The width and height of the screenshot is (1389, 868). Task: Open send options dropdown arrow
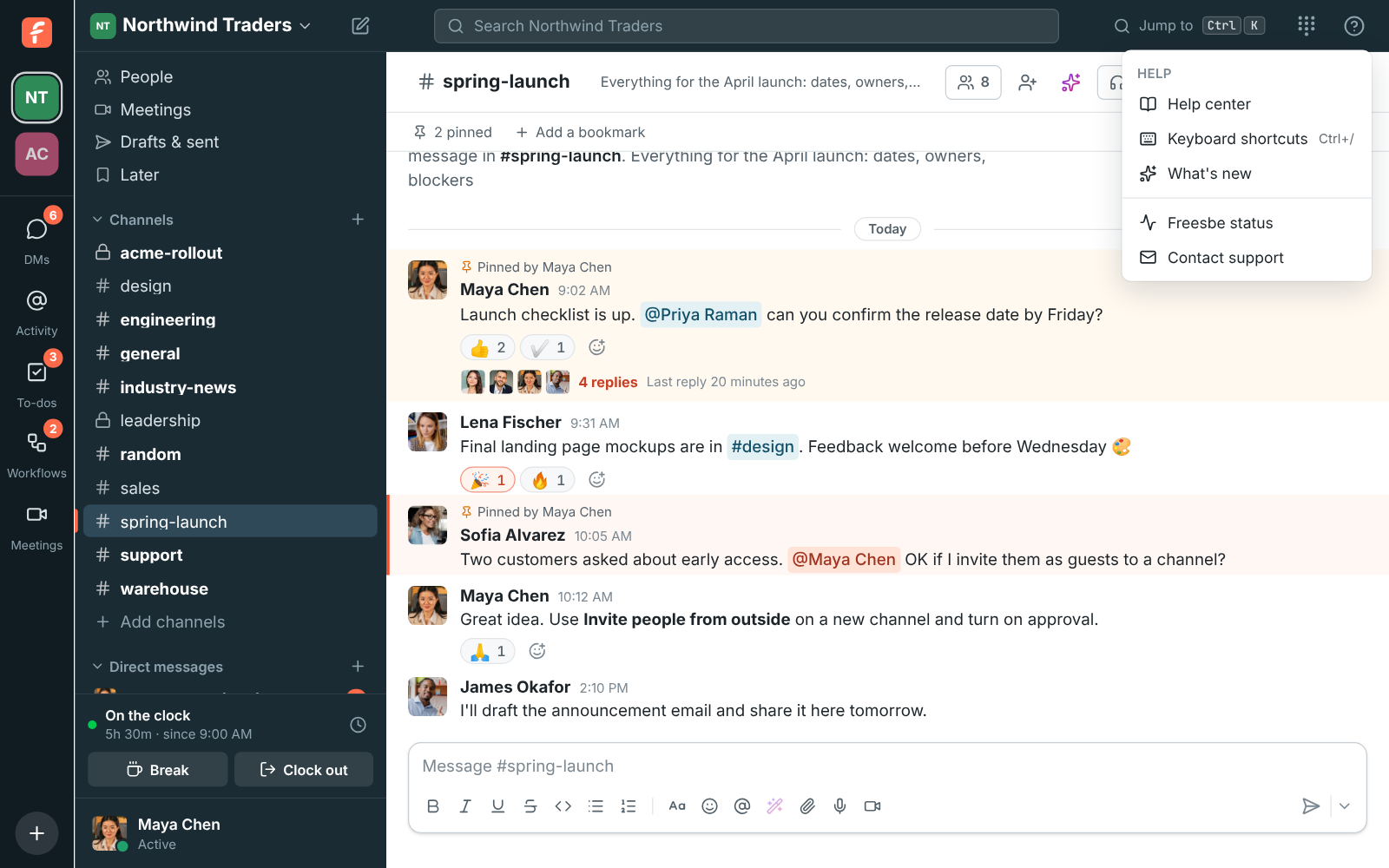1345,806
